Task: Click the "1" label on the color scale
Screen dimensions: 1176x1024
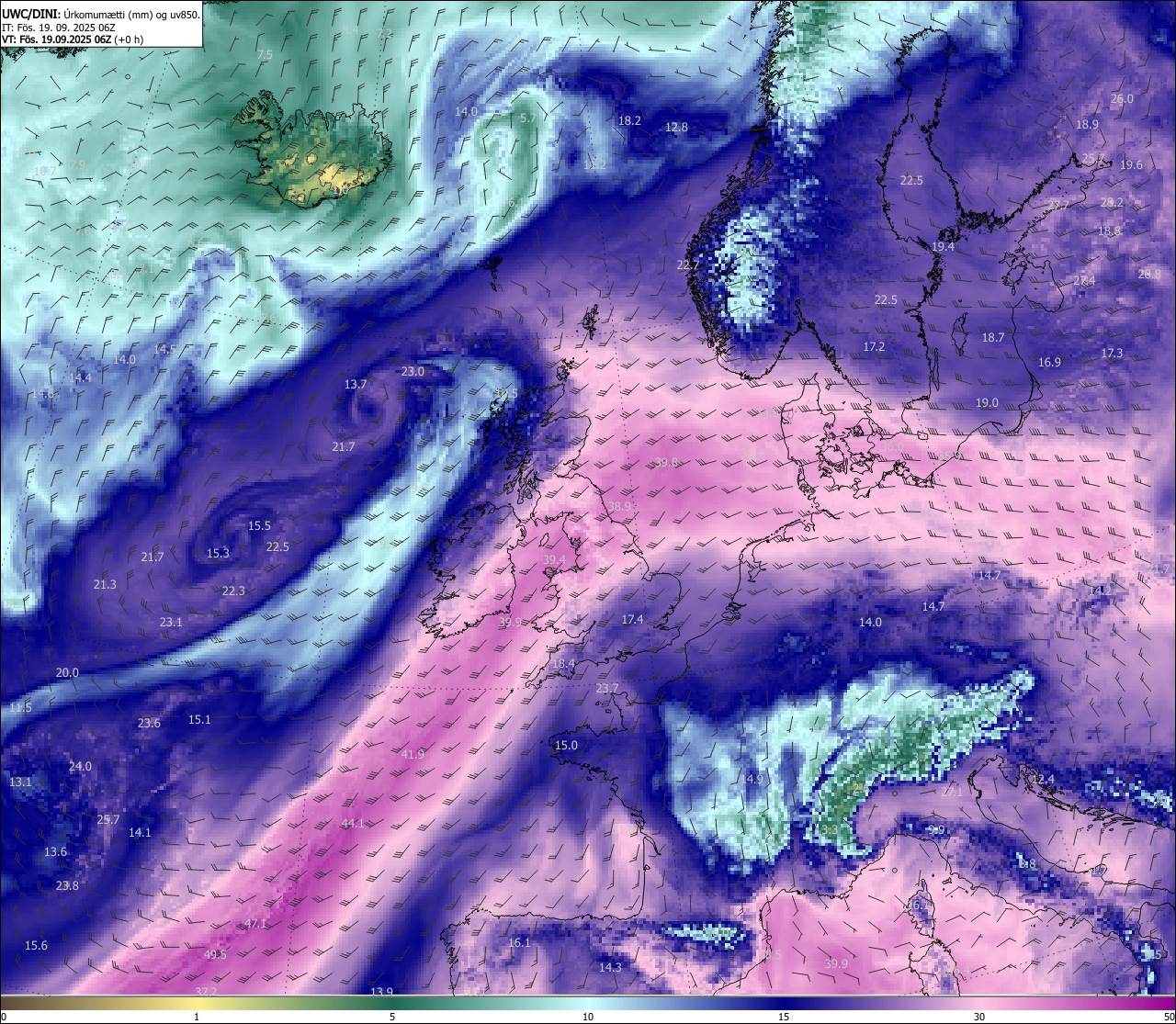Action: pos(197,1017)
